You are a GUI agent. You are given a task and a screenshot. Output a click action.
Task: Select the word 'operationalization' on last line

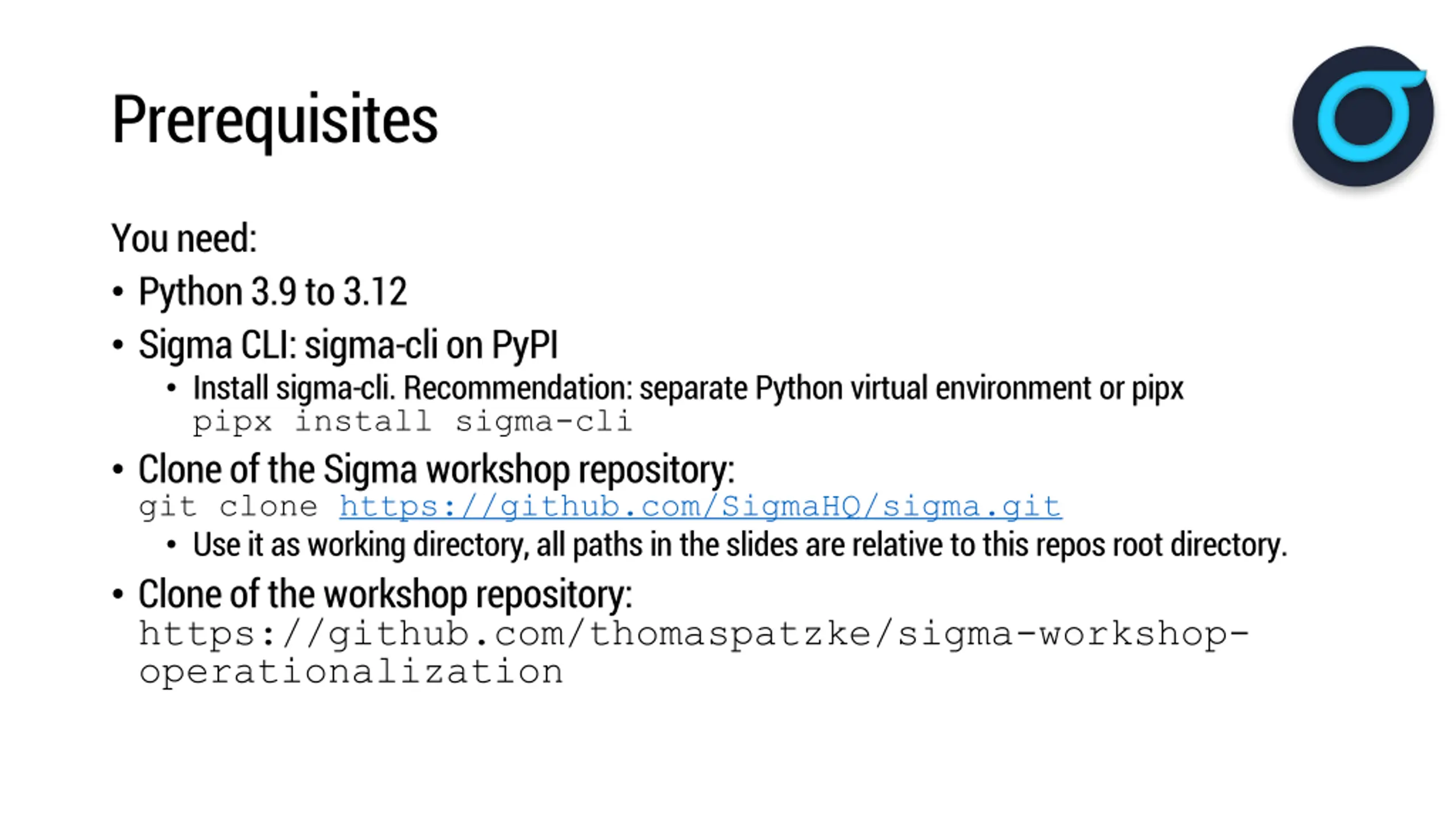[351, 672]
